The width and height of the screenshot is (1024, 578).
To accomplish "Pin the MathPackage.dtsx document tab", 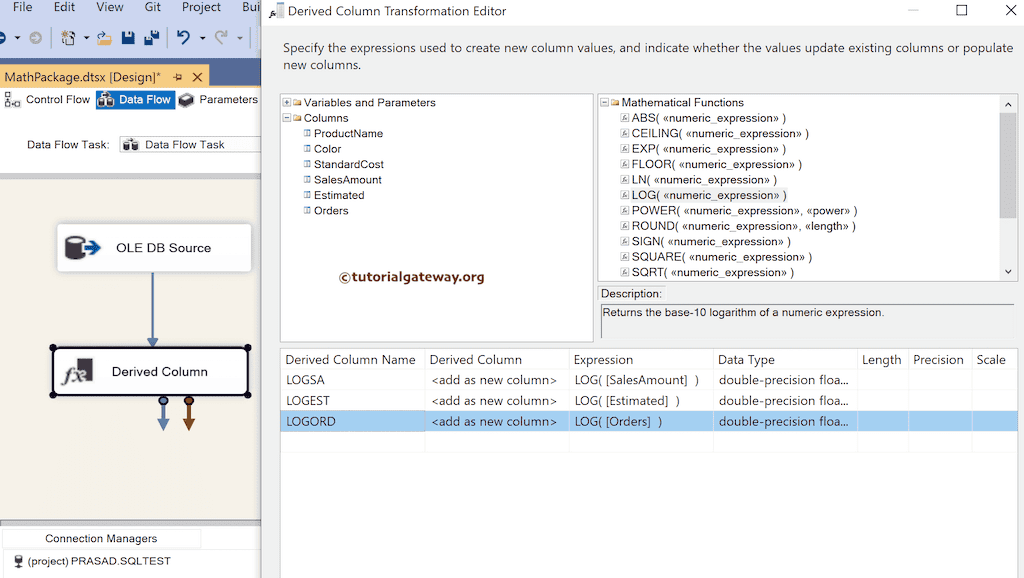I will [175, 76].
